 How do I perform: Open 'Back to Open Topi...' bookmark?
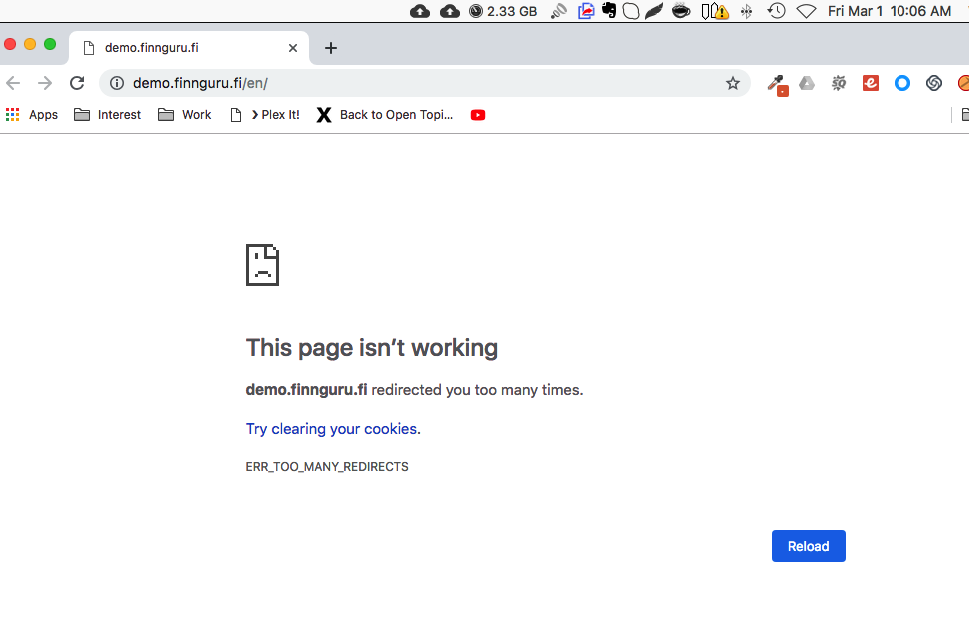[x=385, y=115]
